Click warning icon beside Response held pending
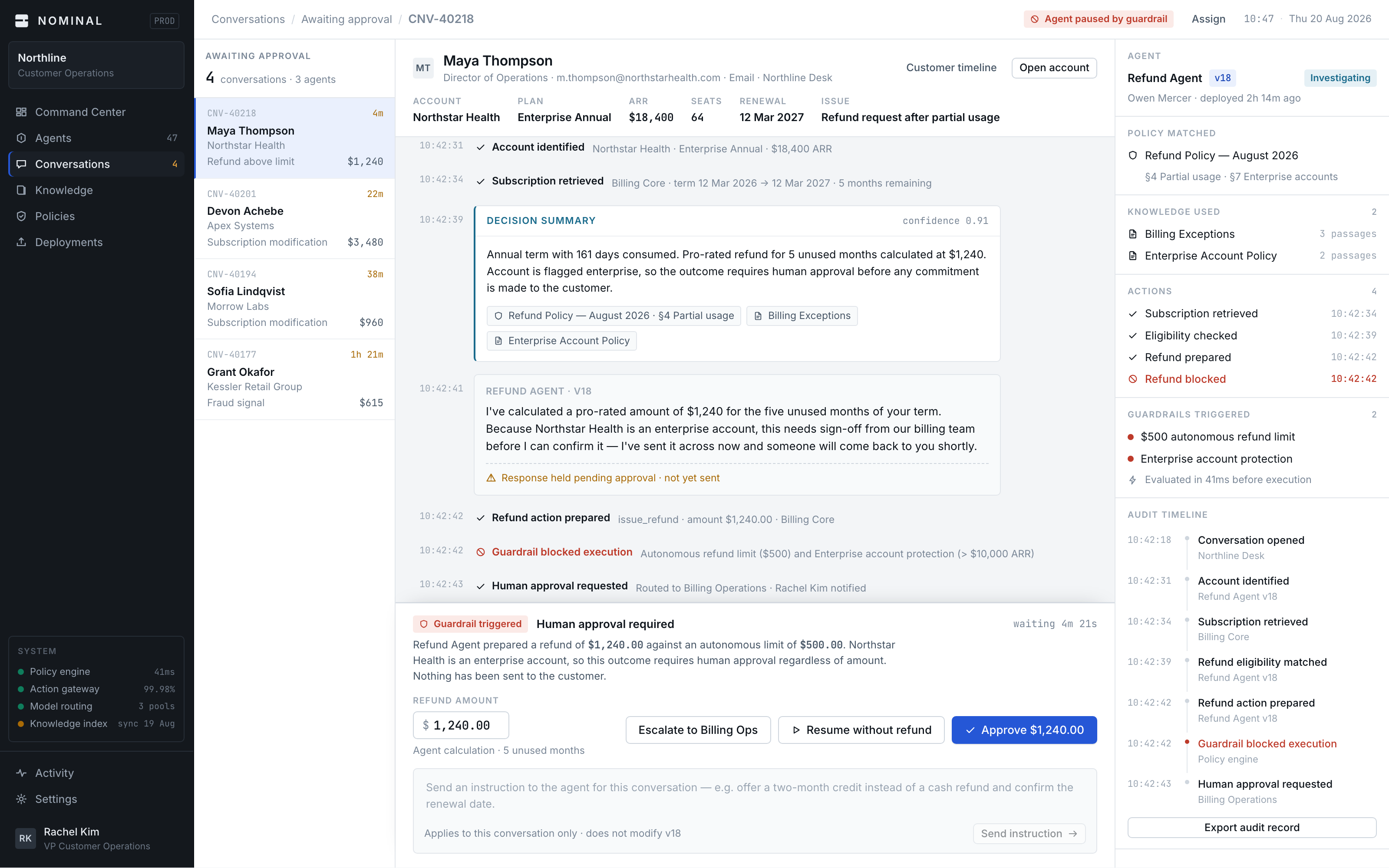Viewport: 1389px width, 868px height. pos(491,478)
